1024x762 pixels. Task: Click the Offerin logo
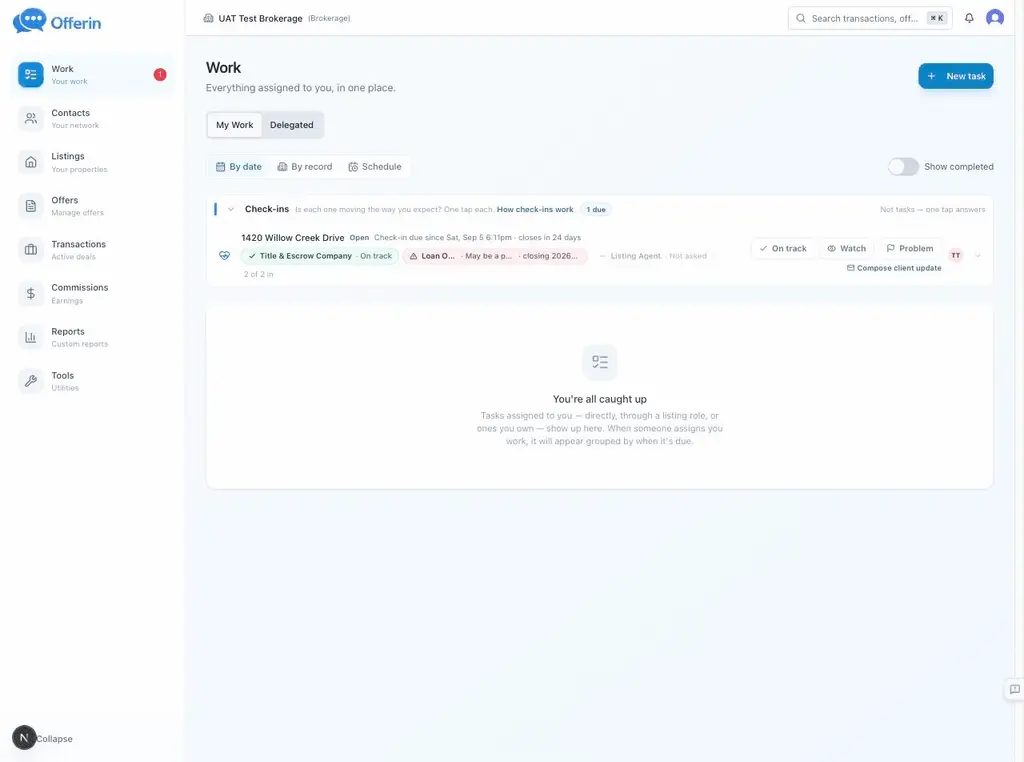57,22
